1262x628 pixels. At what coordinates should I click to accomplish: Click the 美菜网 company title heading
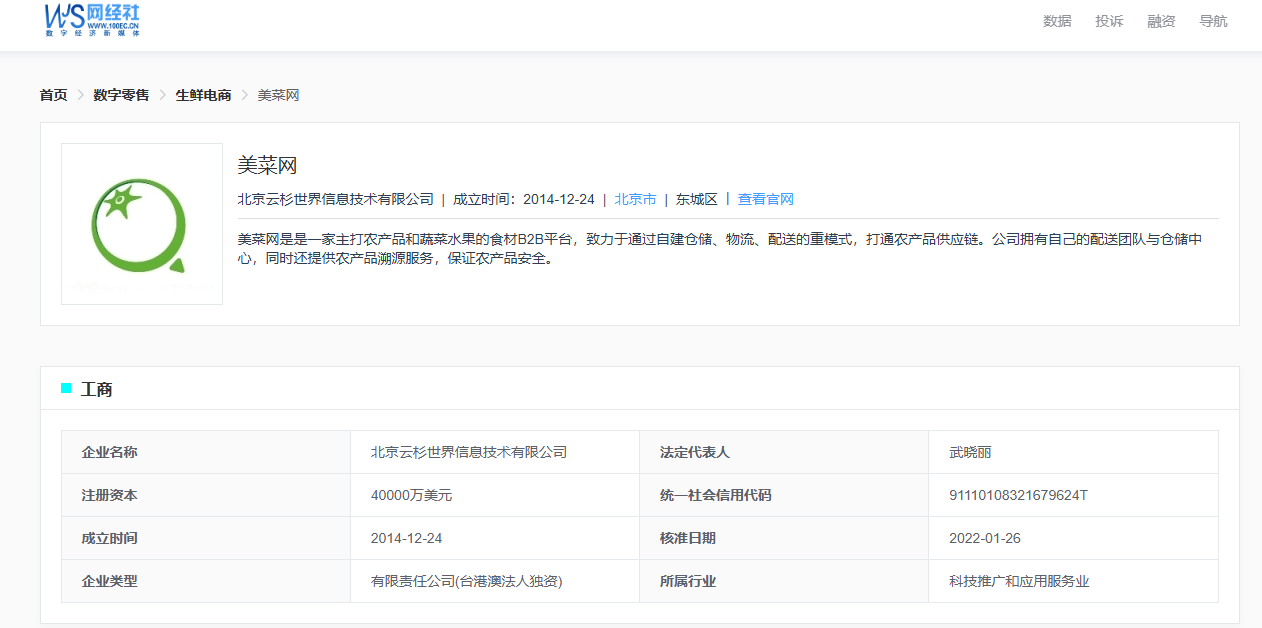(267, 166)
